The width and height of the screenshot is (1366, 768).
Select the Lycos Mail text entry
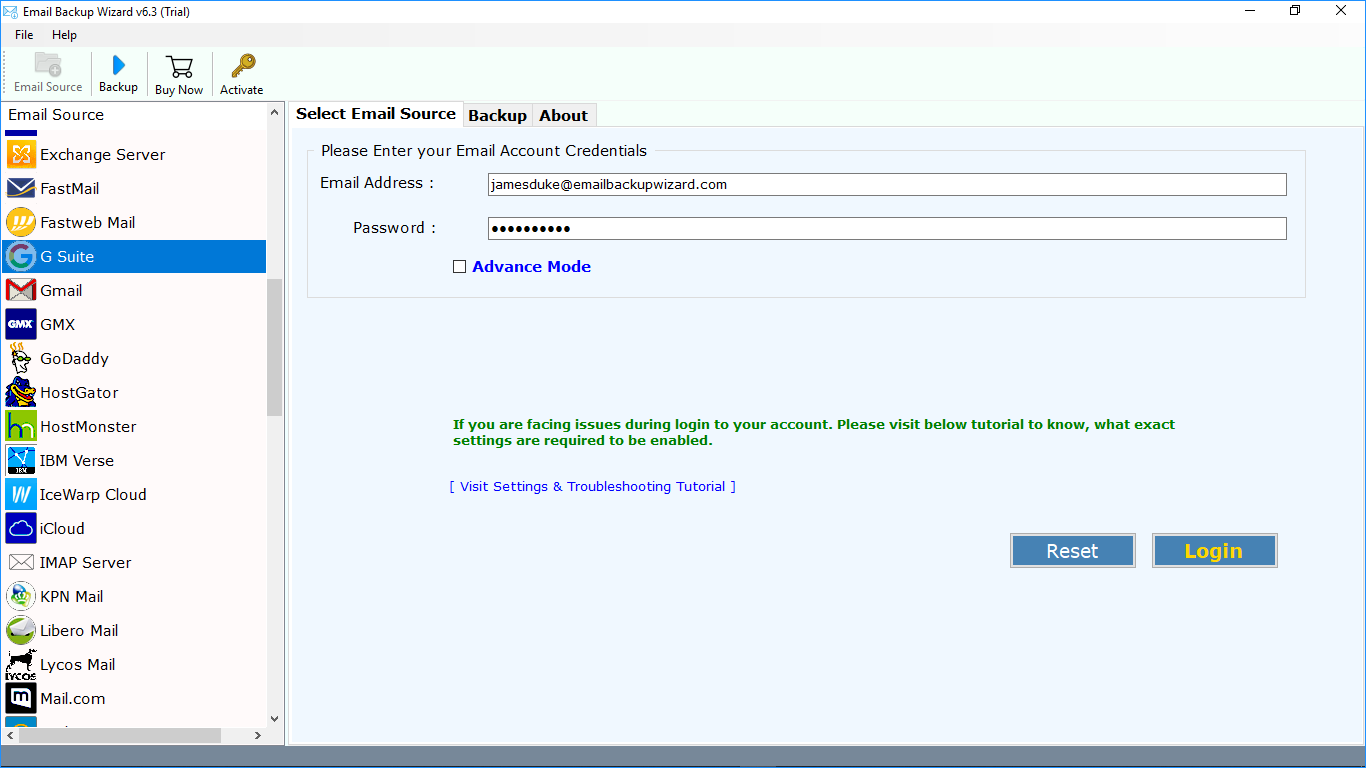(x=77, y=664)
